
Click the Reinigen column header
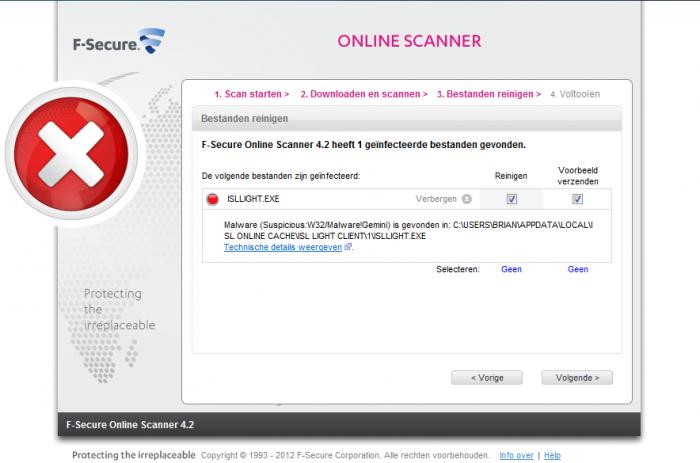click(511, 176)
